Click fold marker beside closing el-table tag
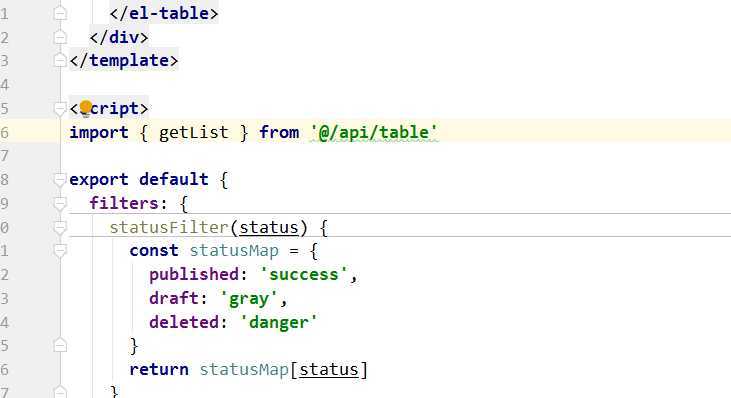This screenshot has width=731, height=398. [60, 13]
